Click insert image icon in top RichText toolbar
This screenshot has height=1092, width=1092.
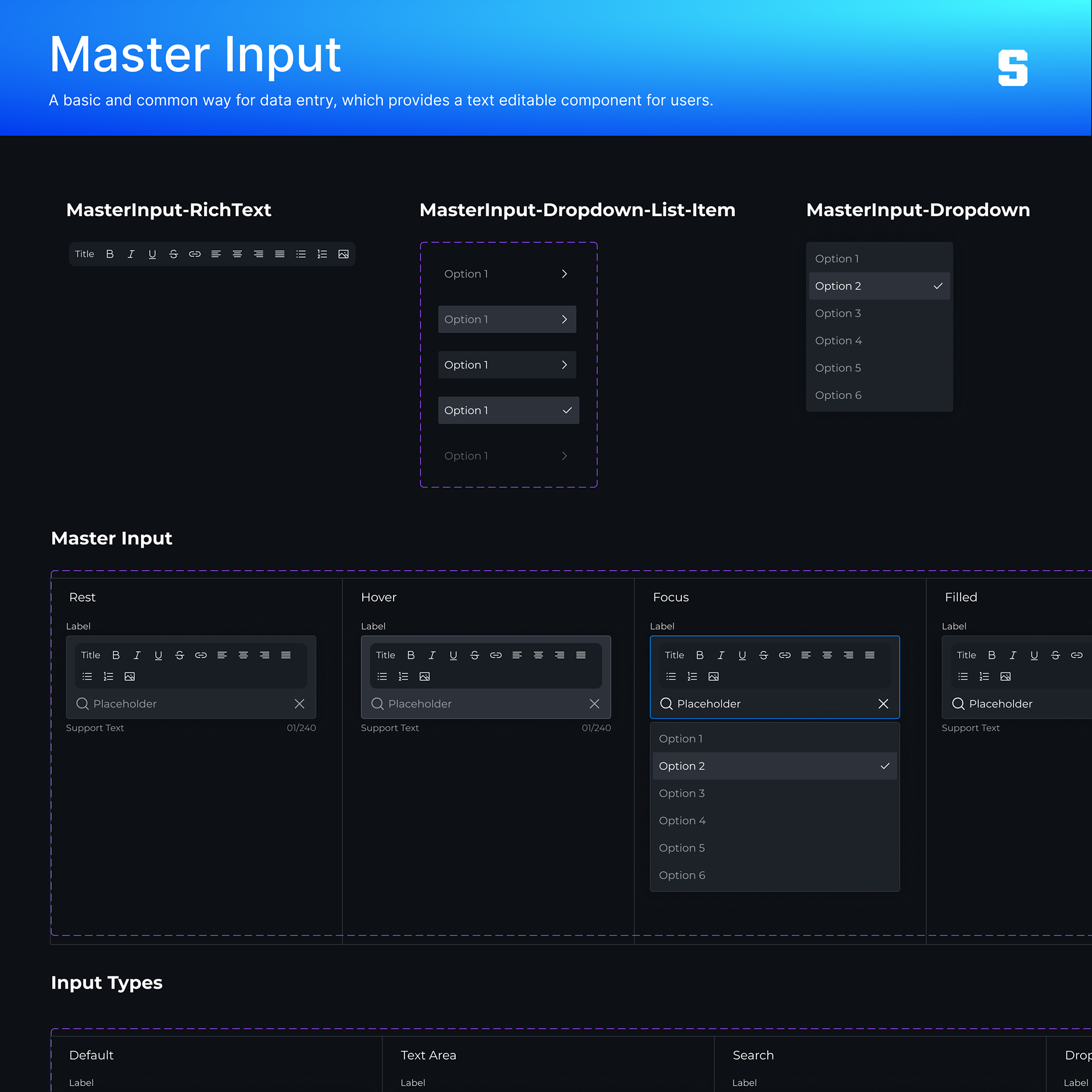click(x=344, y=254)
